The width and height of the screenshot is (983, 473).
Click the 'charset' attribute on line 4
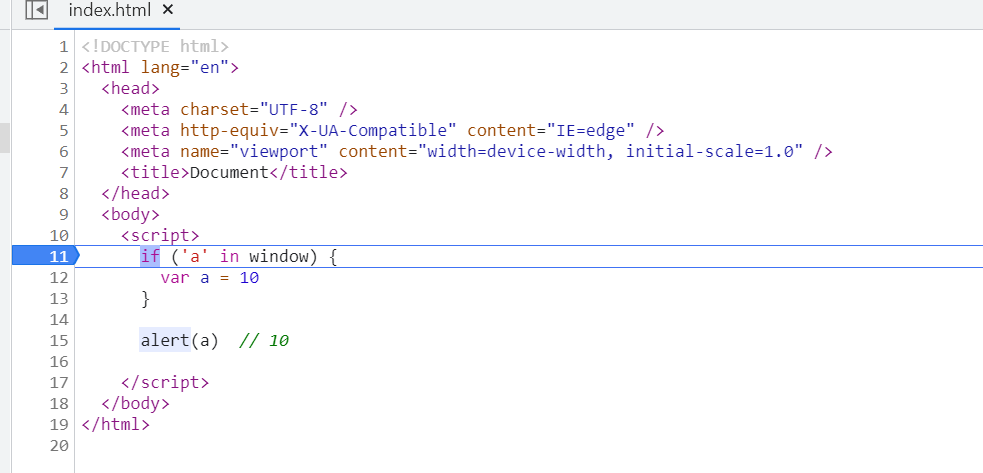pyautogui.click(x=214, y=110)
